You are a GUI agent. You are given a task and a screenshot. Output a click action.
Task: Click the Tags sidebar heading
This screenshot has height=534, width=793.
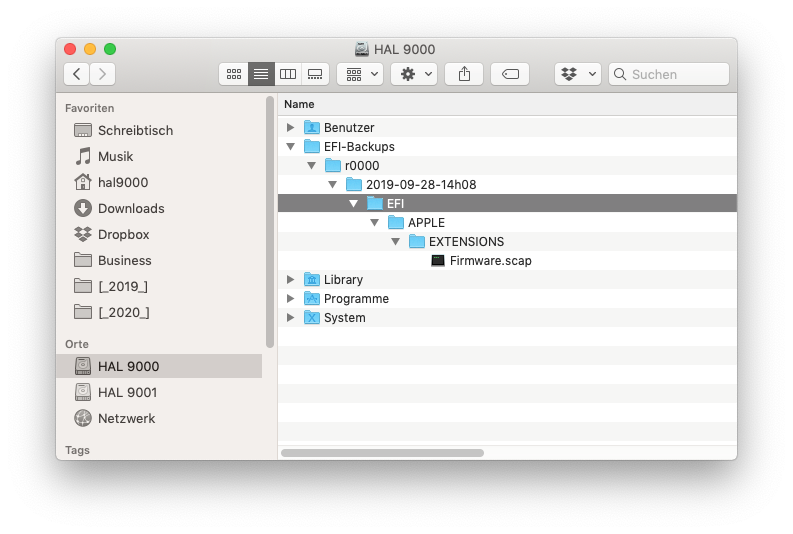[x=77, y=450]
